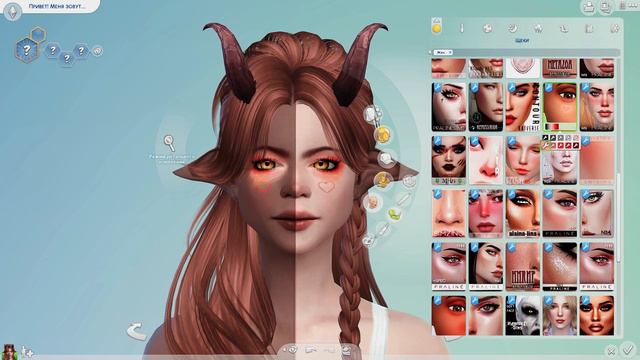
Task: Select the small empty bonus trait hexagon
Action: [x=38, y=35]
